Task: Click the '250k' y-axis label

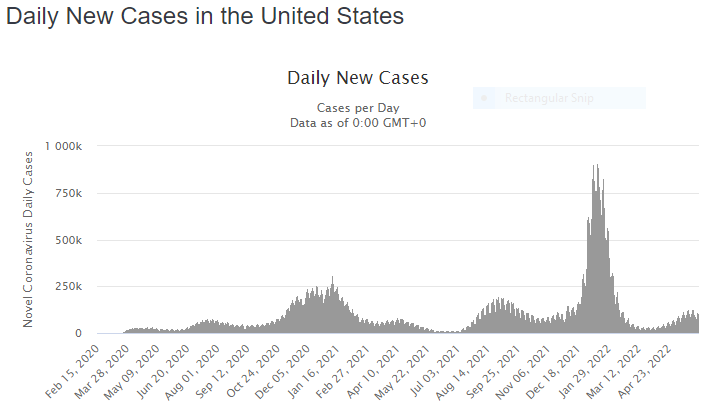Action: point(80,287)
